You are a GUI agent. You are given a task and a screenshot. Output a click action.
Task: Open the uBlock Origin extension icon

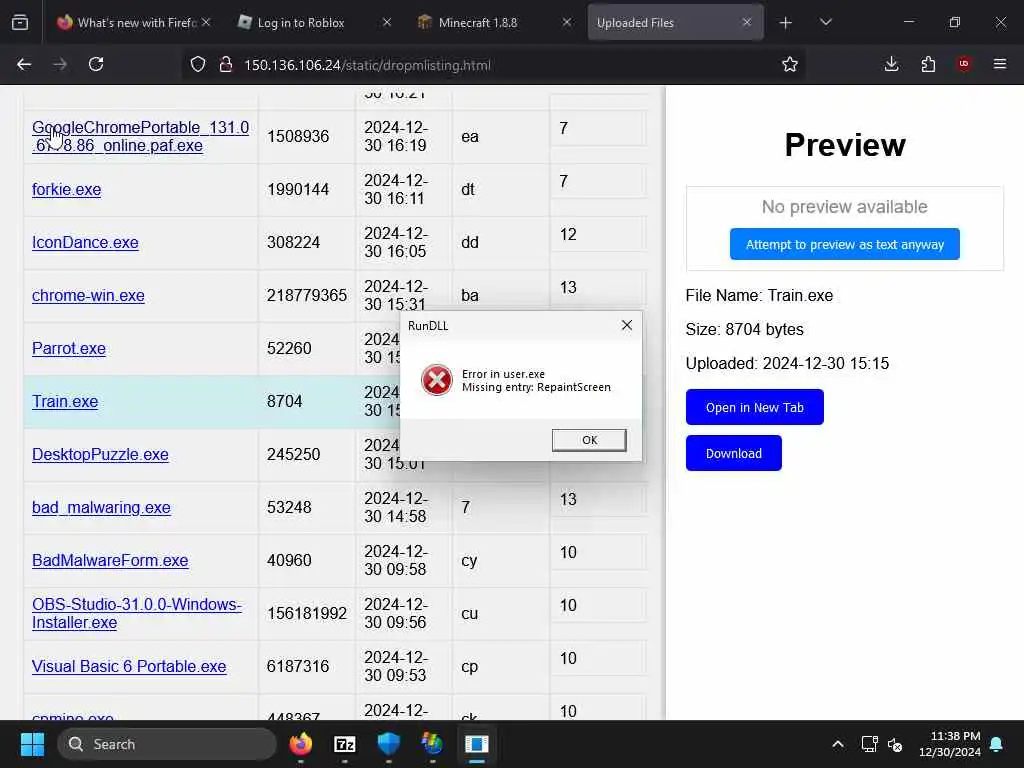[964, 64]
